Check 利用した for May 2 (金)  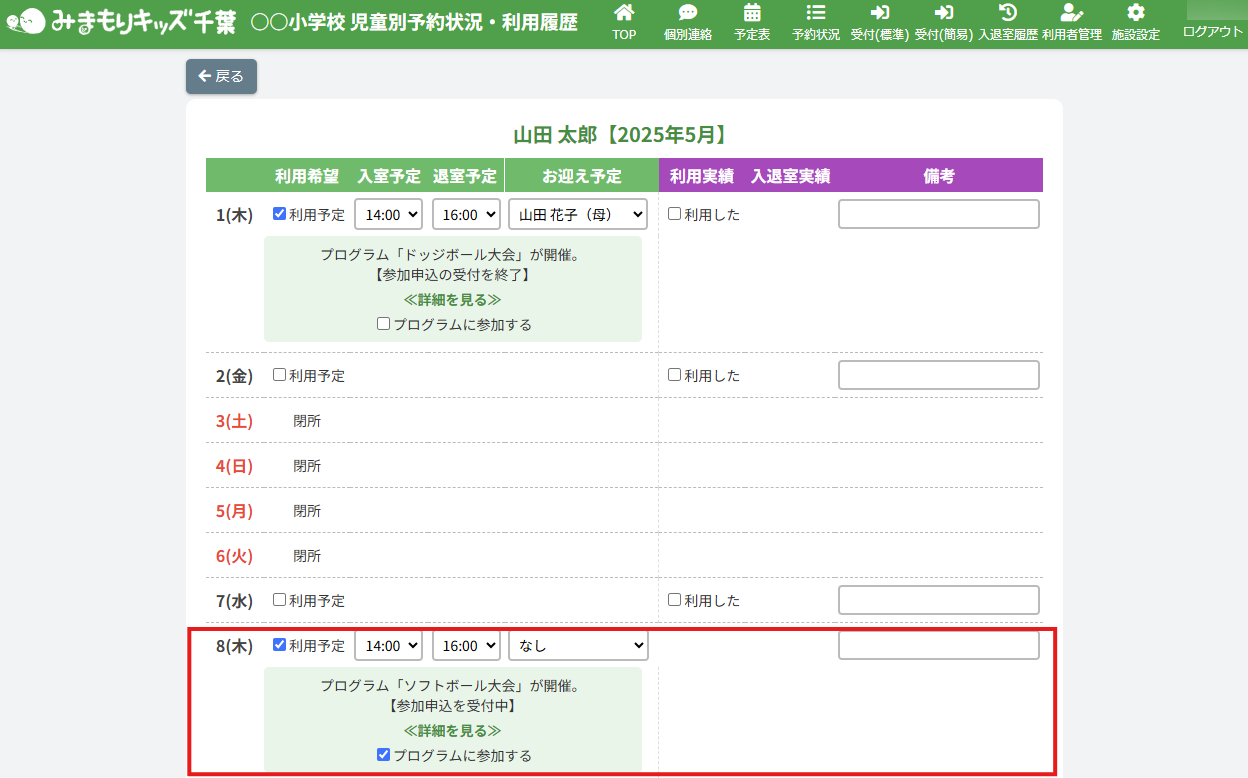[x=675, y=375]
